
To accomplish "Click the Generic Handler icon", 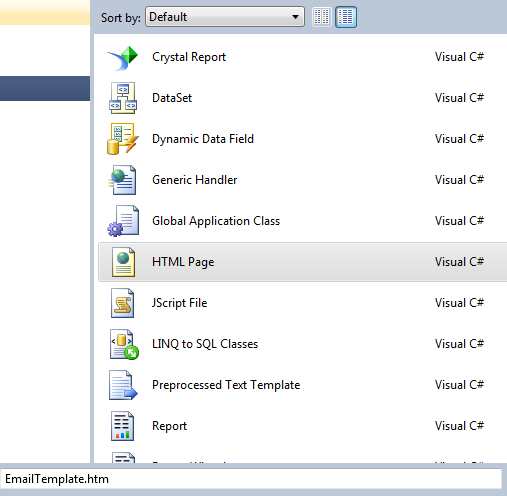I will 122,180.
